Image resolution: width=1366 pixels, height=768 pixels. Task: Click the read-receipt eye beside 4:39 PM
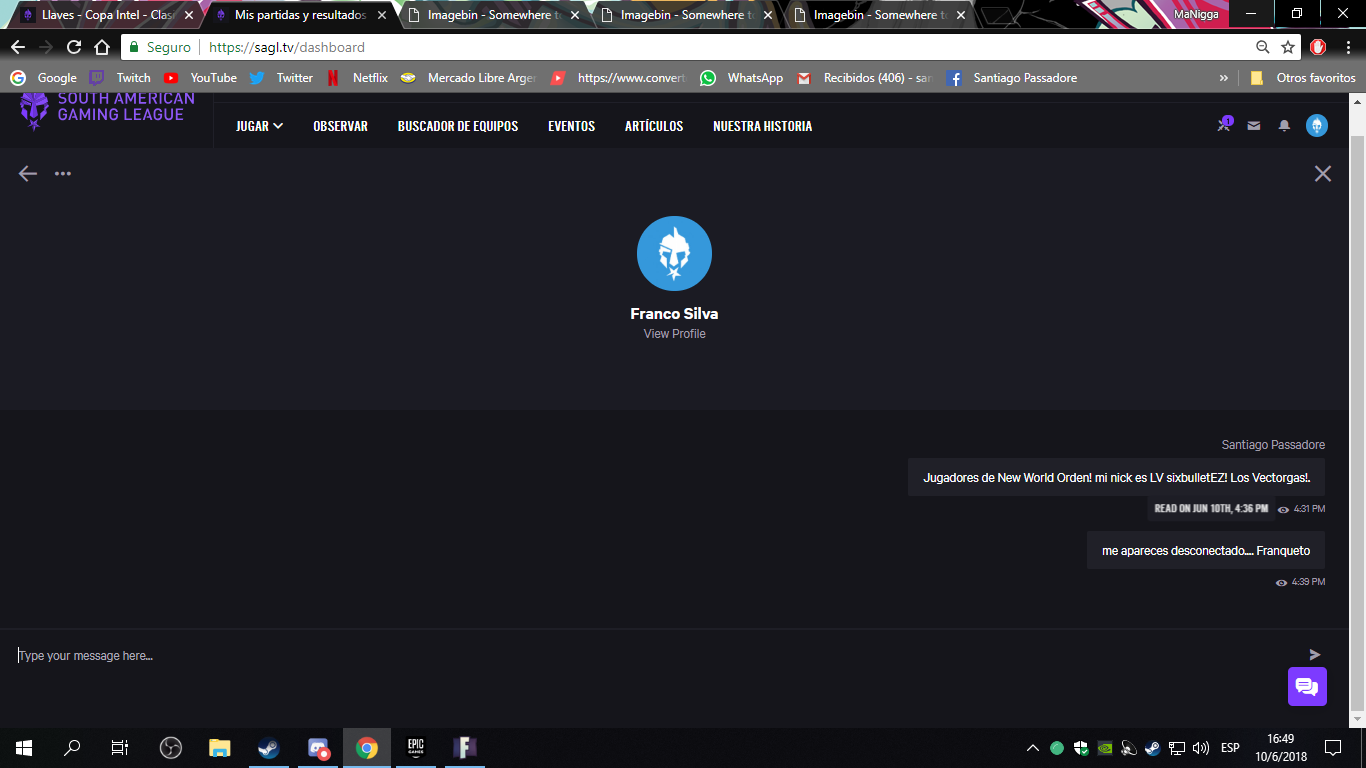click(1282, 582)
